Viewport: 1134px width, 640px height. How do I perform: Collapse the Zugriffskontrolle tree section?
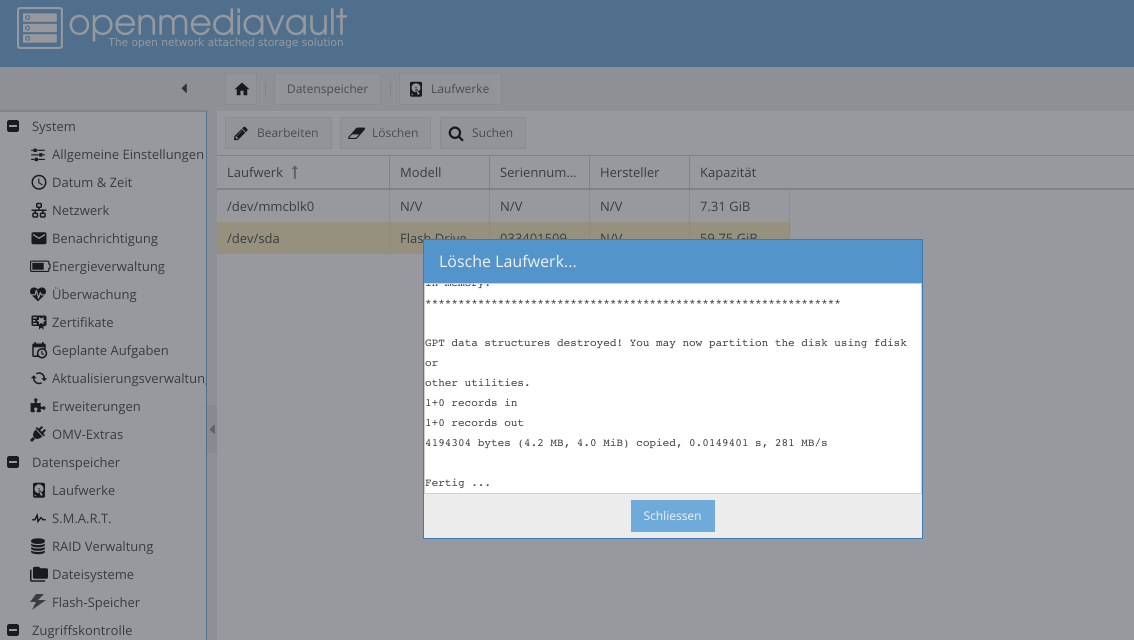(x=13, y=630)
